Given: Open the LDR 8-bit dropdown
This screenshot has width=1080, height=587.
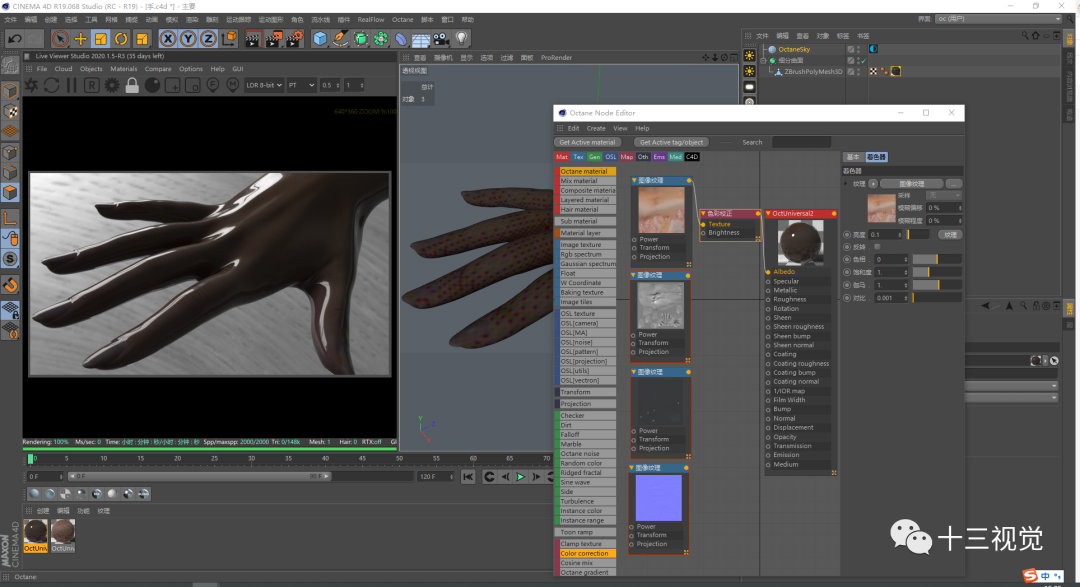Looking at the screenshot, I should 264,85.
